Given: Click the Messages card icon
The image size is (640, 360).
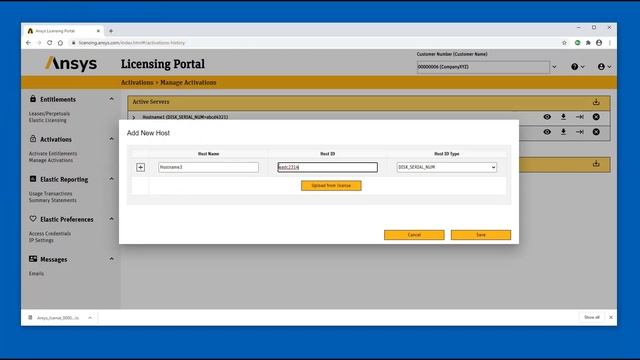Looking at the screenshot, I should coord(33,259).
